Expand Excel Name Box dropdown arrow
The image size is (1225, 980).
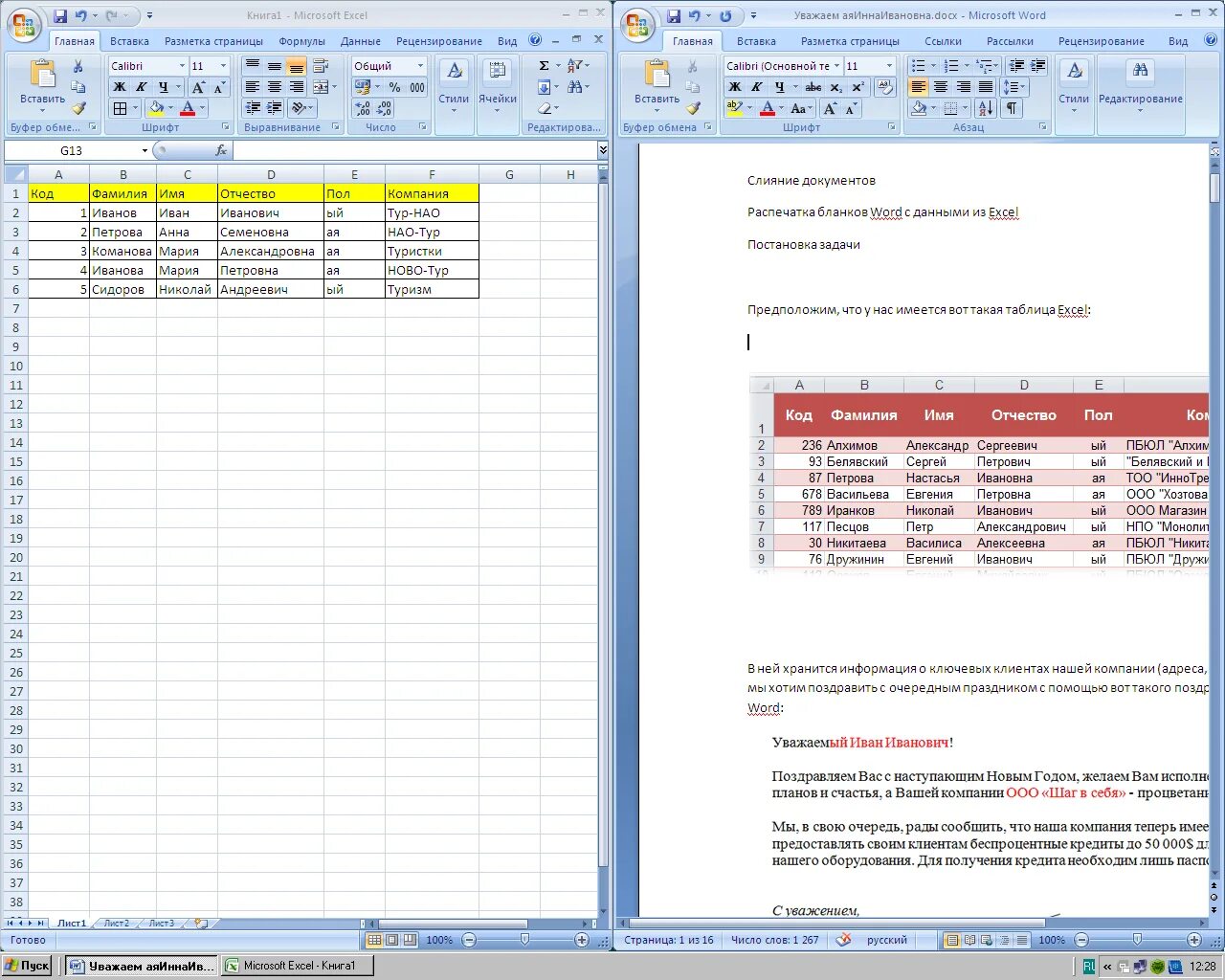(145, 150)
